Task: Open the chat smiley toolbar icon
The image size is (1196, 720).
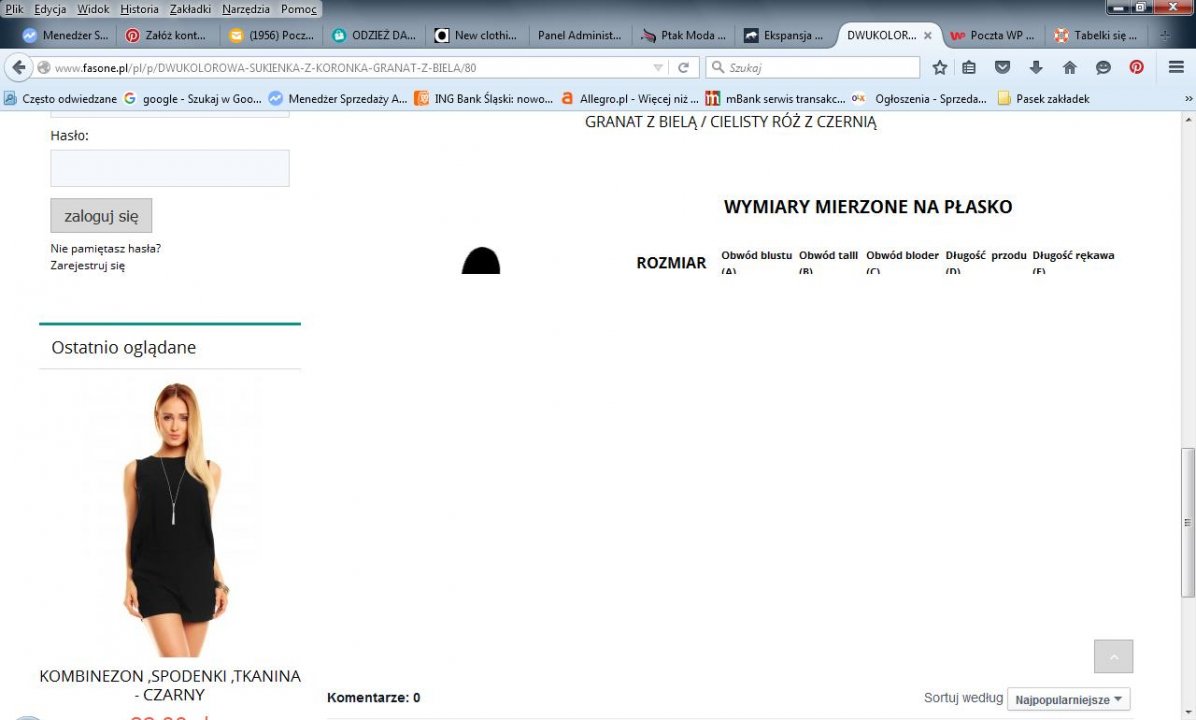Action: pos(1103,67)
